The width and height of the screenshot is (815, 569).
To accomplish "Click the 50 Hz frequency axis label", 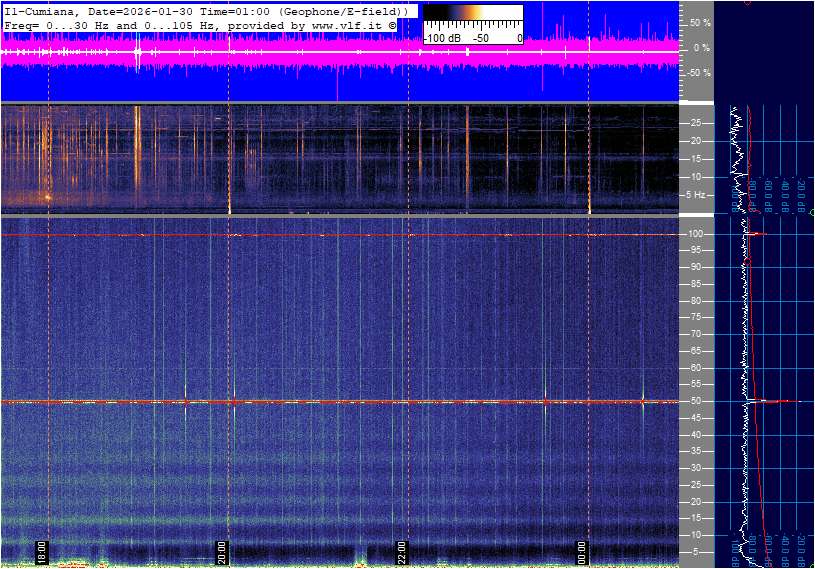I will pos(695,402).
